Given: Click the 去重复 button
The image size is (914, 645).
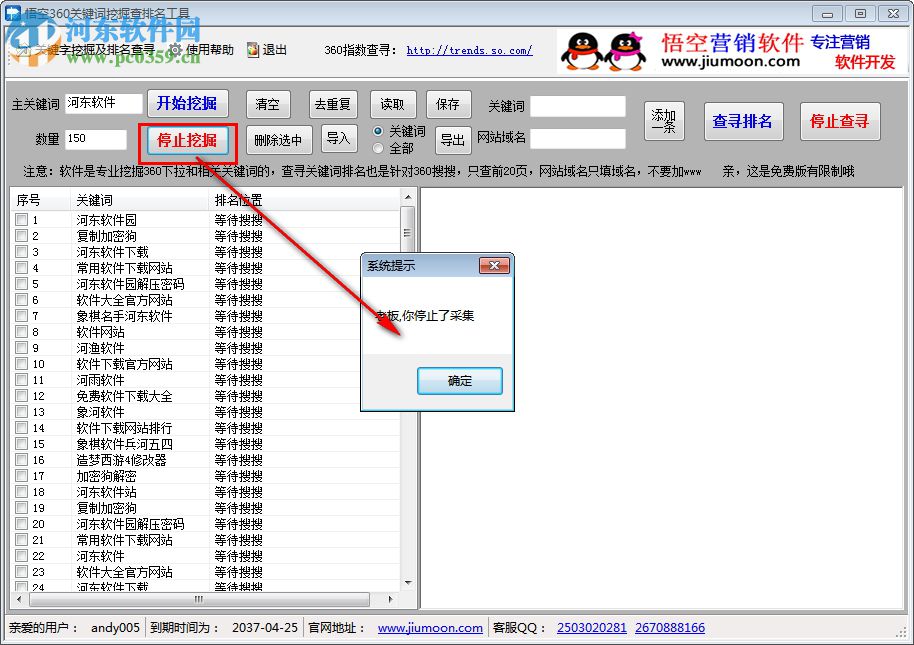Looking at the screenshot, I should 332,104.
